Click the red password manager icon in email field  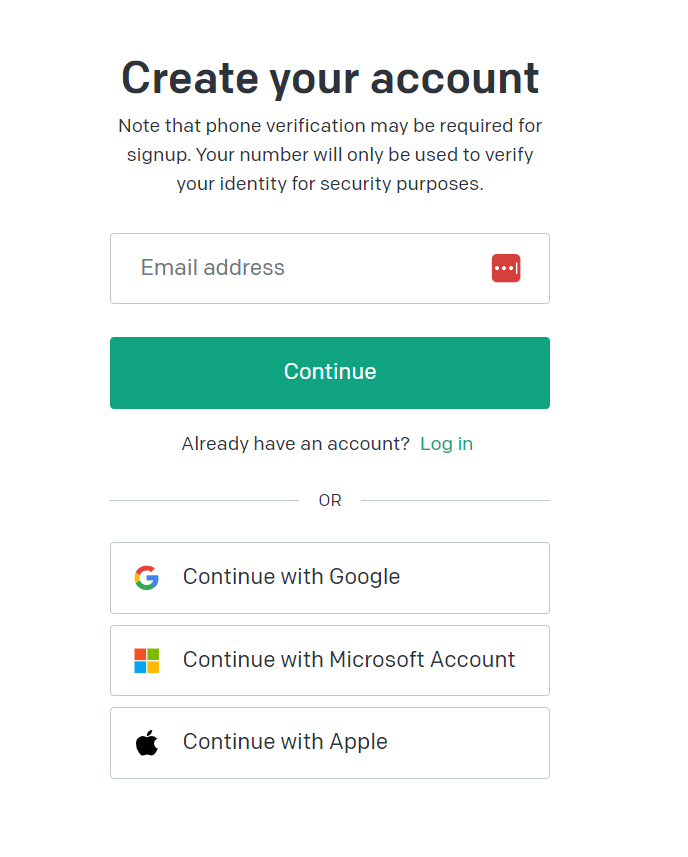[x=505, y=268]
